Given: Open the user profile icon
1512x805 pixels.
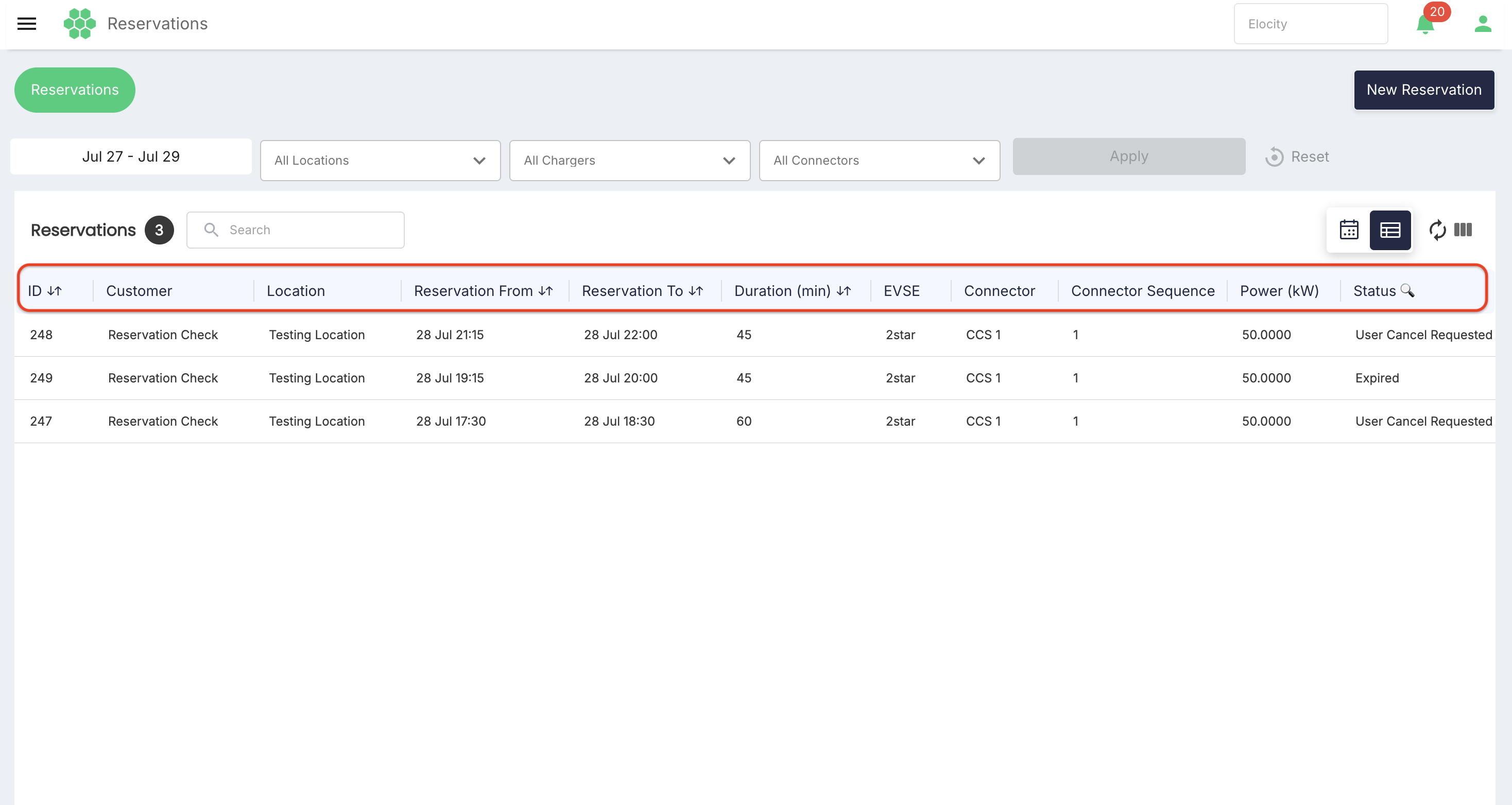Looking at the screenshot, I should [x=1483, y=24].
